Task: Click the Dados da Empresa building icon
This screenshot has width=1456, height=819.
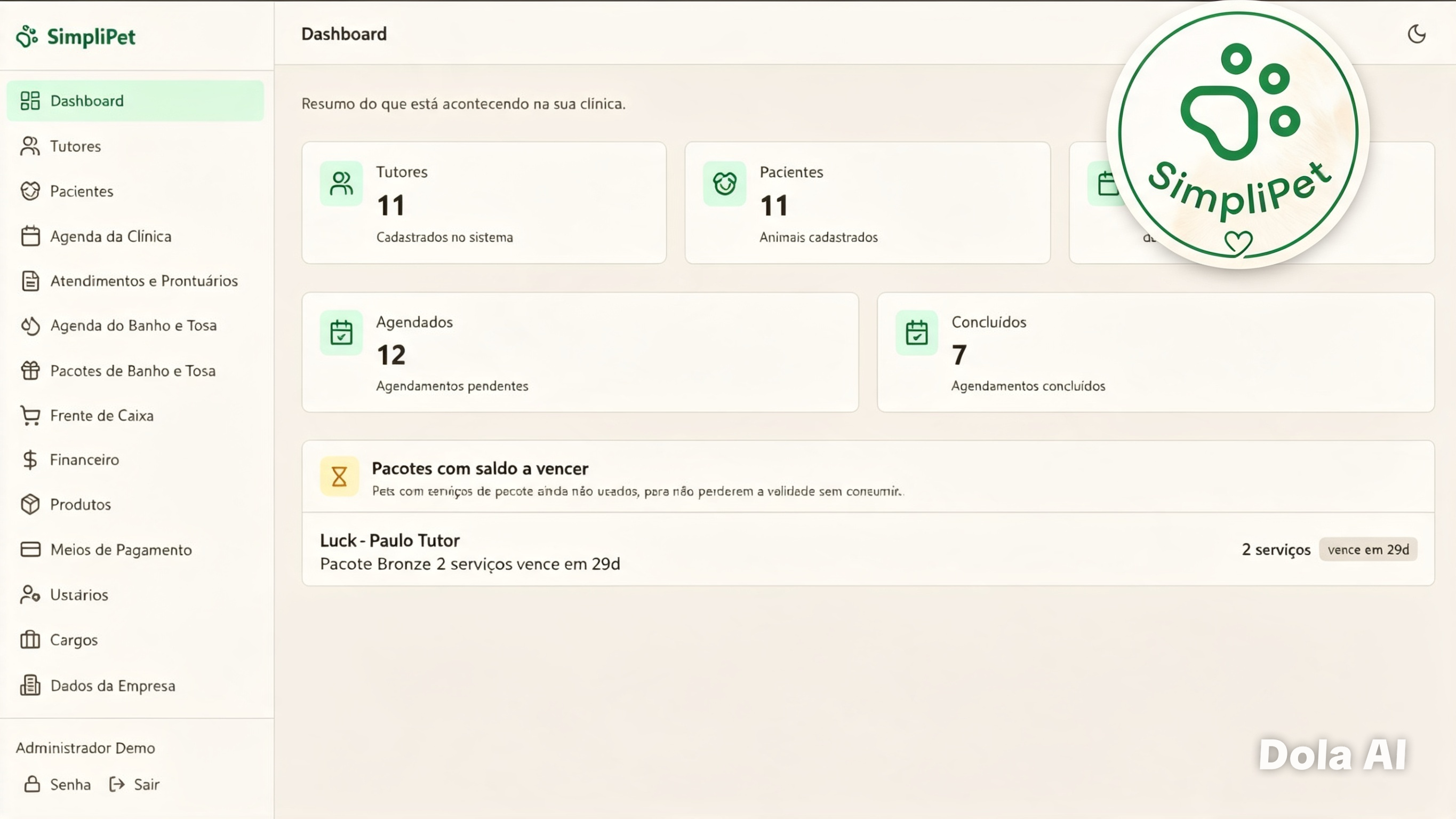Action: (30, 685)
